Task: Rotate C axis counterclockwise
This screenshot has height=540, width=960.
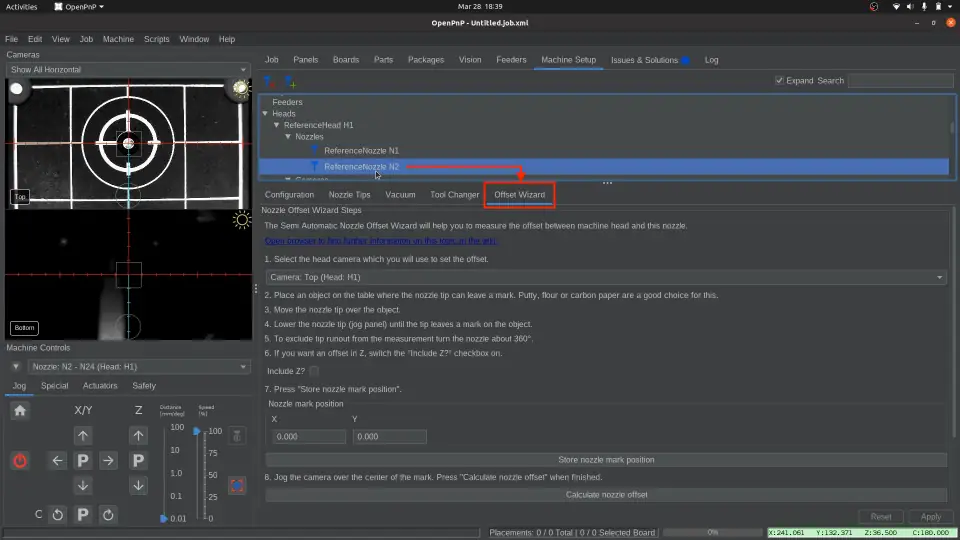Action: tap(58, 515)
